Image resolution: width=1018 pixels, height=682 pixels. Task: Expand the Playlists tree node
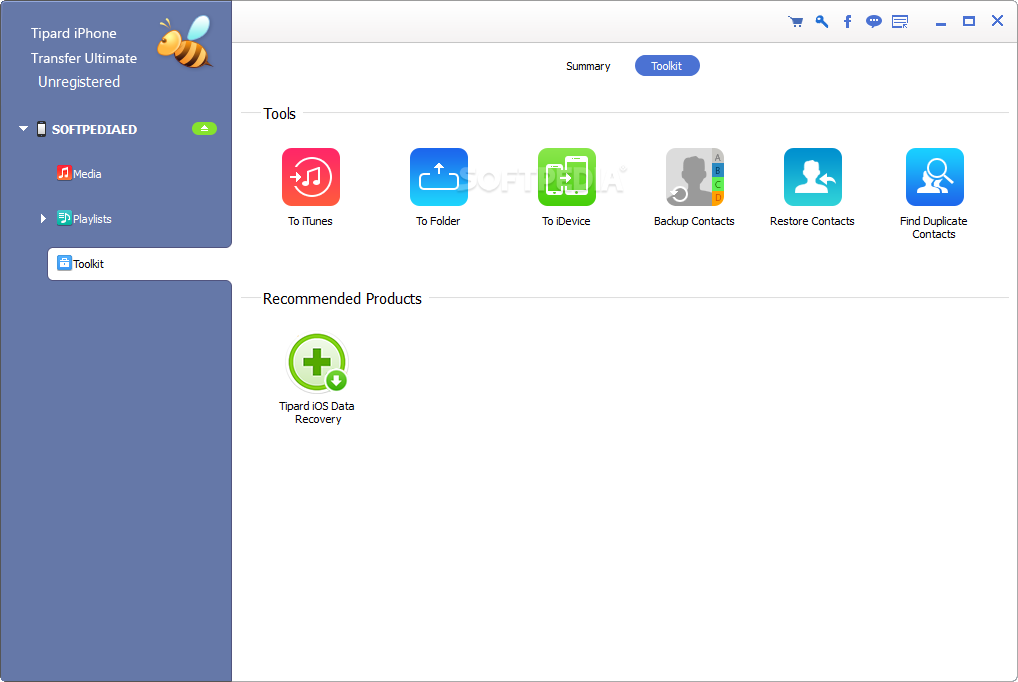pos(43,219)
